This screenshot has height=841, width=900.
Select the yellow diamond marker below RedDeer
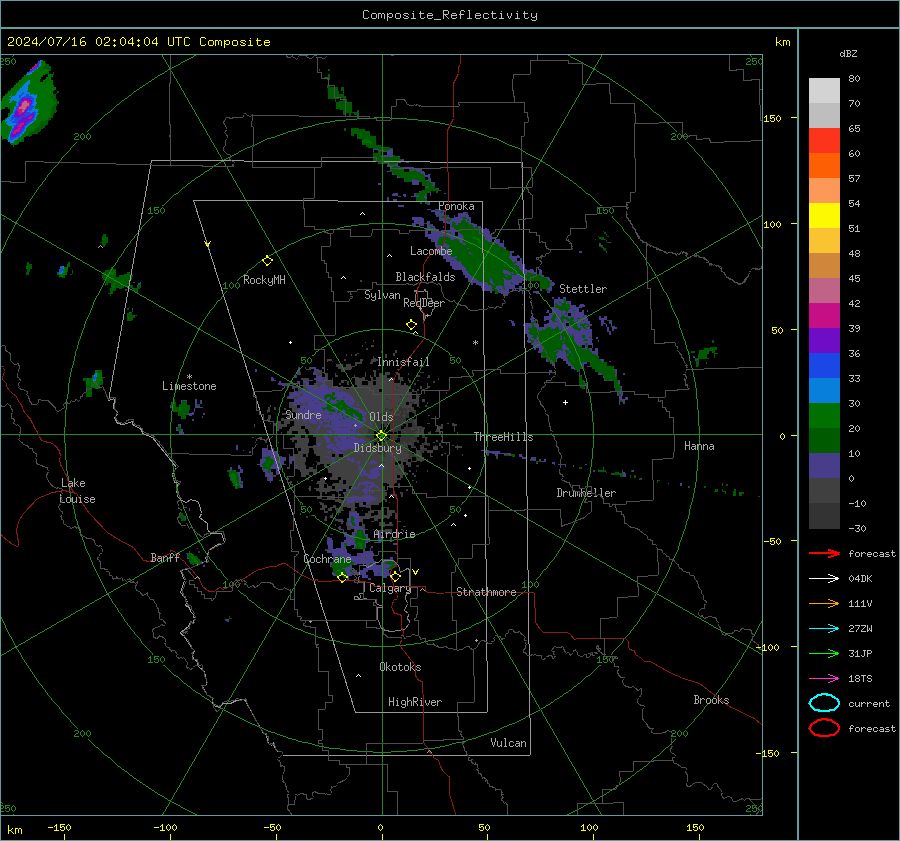click(x=411, y=325)
